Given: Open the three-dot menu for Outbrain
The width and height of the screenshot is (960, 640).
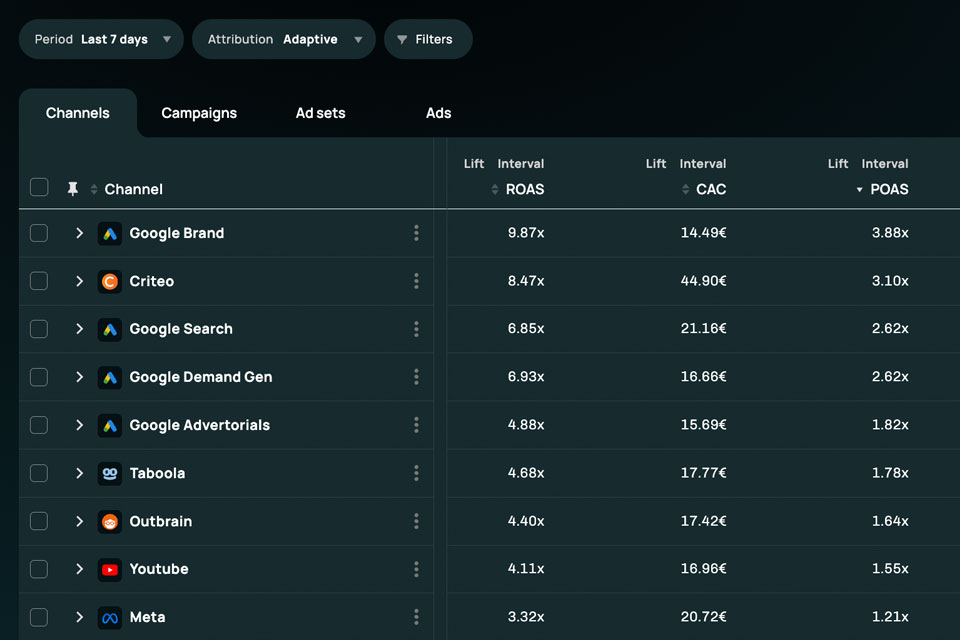Looking at the screenshot, I should point(416,521).
